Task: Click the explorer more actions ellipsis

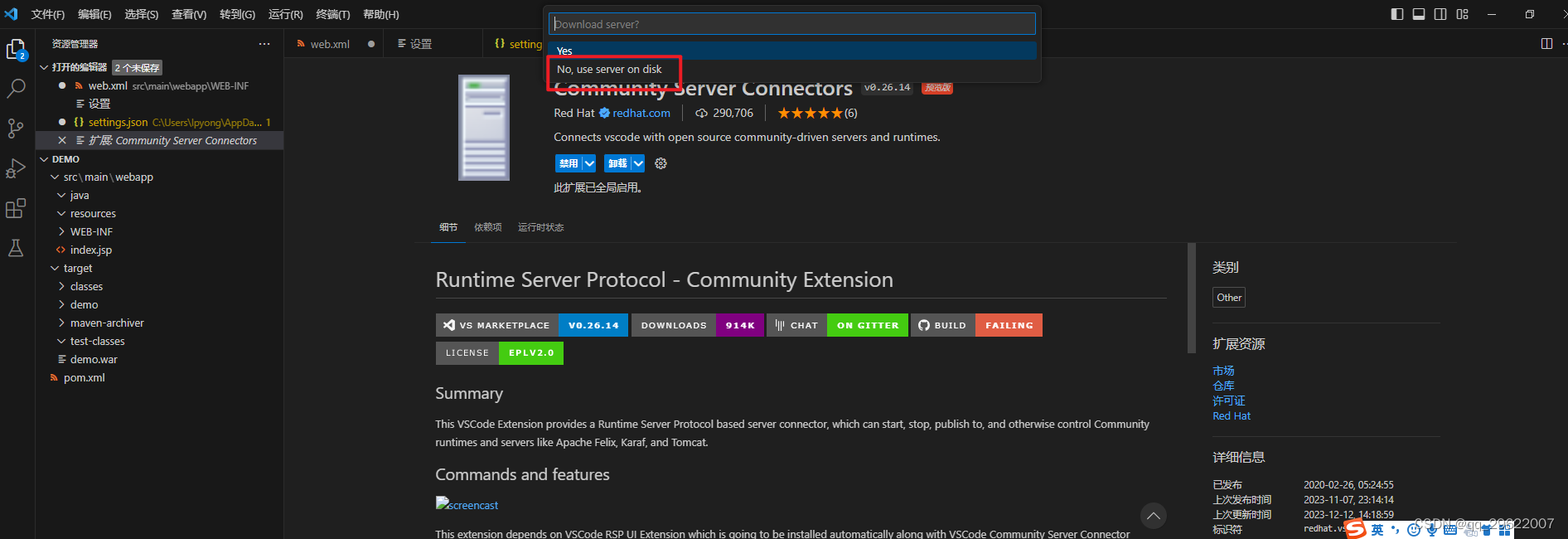Action: (x=264, y=44)
